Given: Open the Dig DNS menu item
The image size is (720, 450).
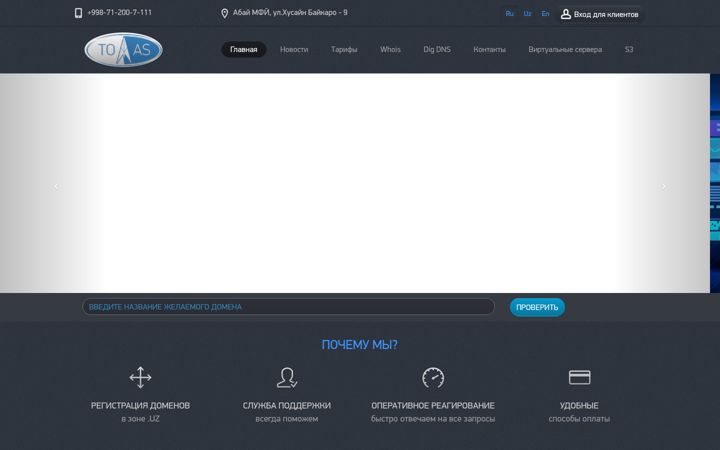Looking at the screenshot, I should [x=437, y=50].
